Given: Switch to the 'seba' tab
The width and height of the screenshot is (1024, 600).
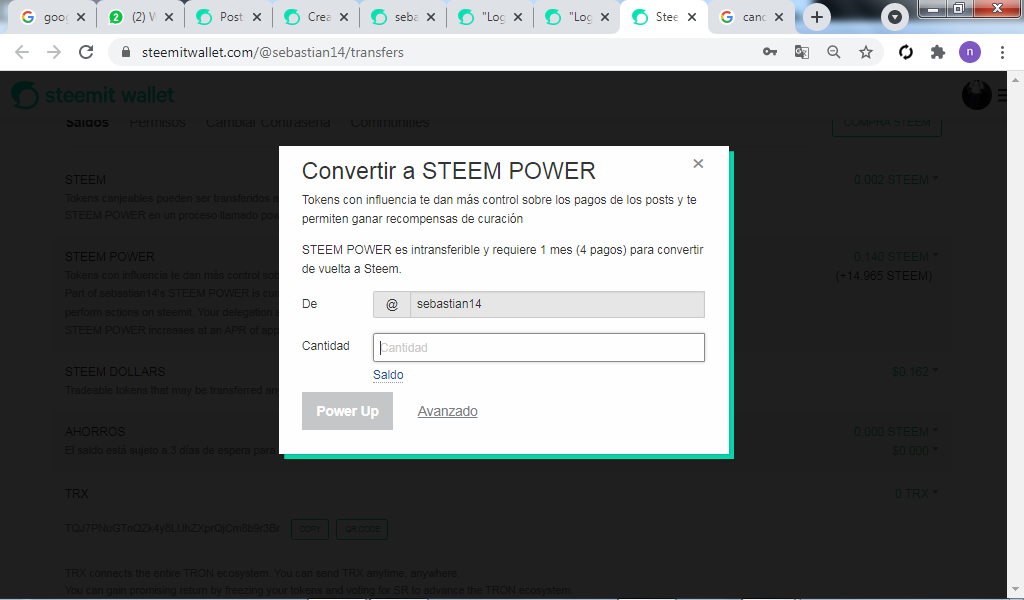Looking at the screenshot, I should [x=396, y=17].
